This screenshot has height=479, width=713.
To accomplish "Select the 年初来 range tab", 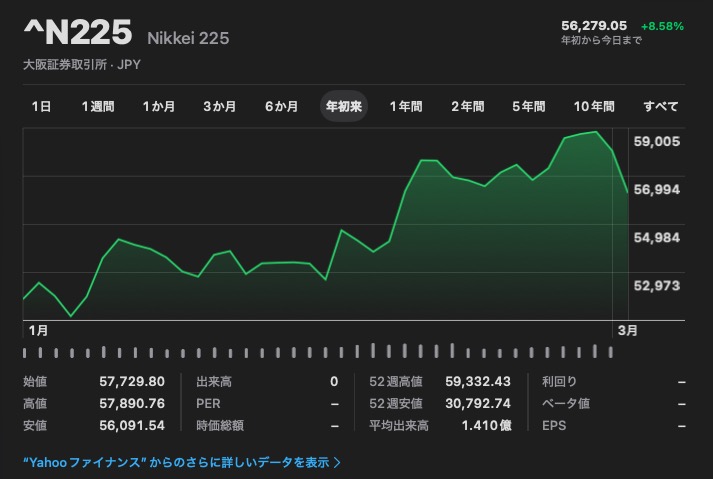I will (344, 106).
